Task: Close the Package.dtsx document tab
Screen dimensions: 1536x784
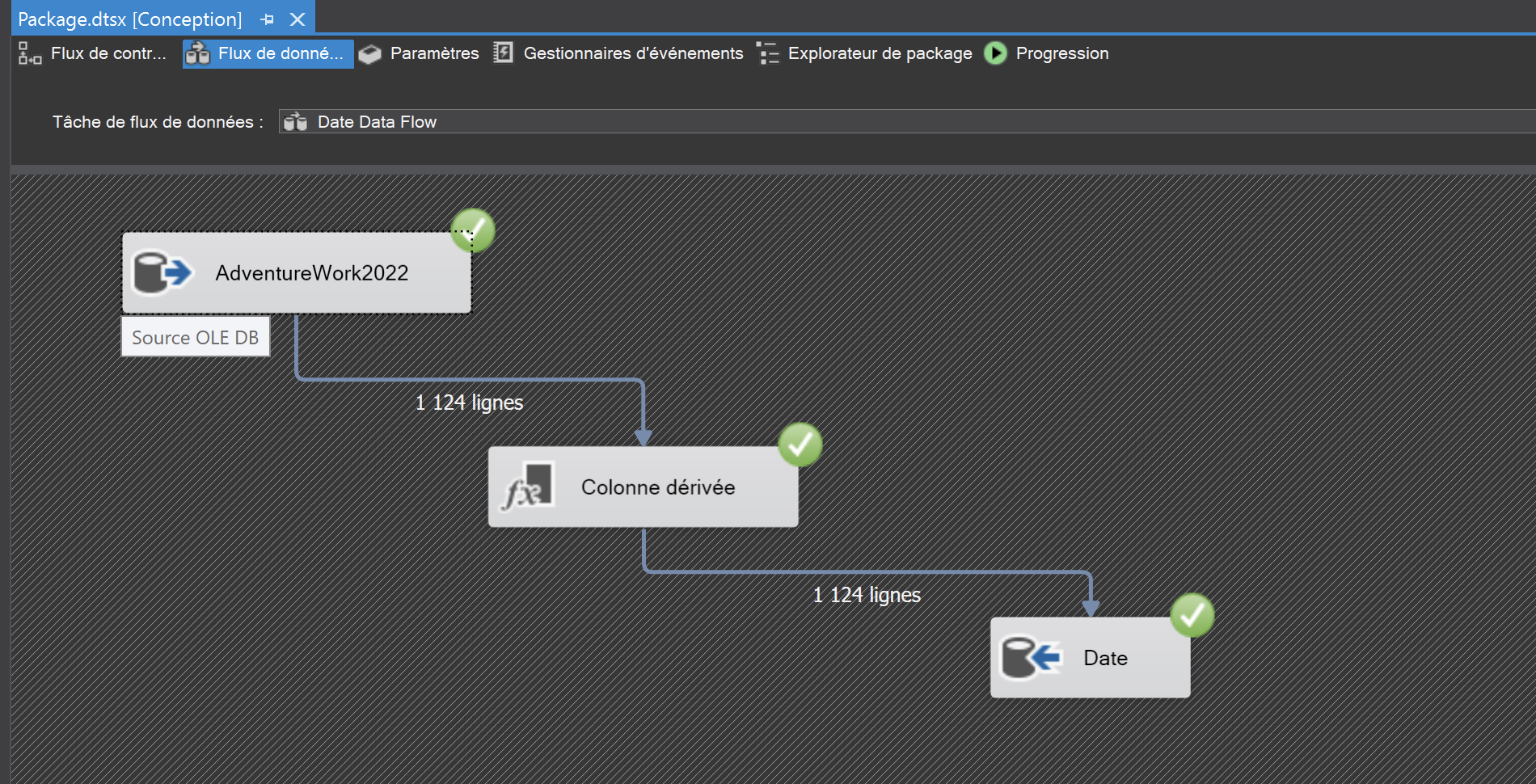Action: tap(296, 19)
